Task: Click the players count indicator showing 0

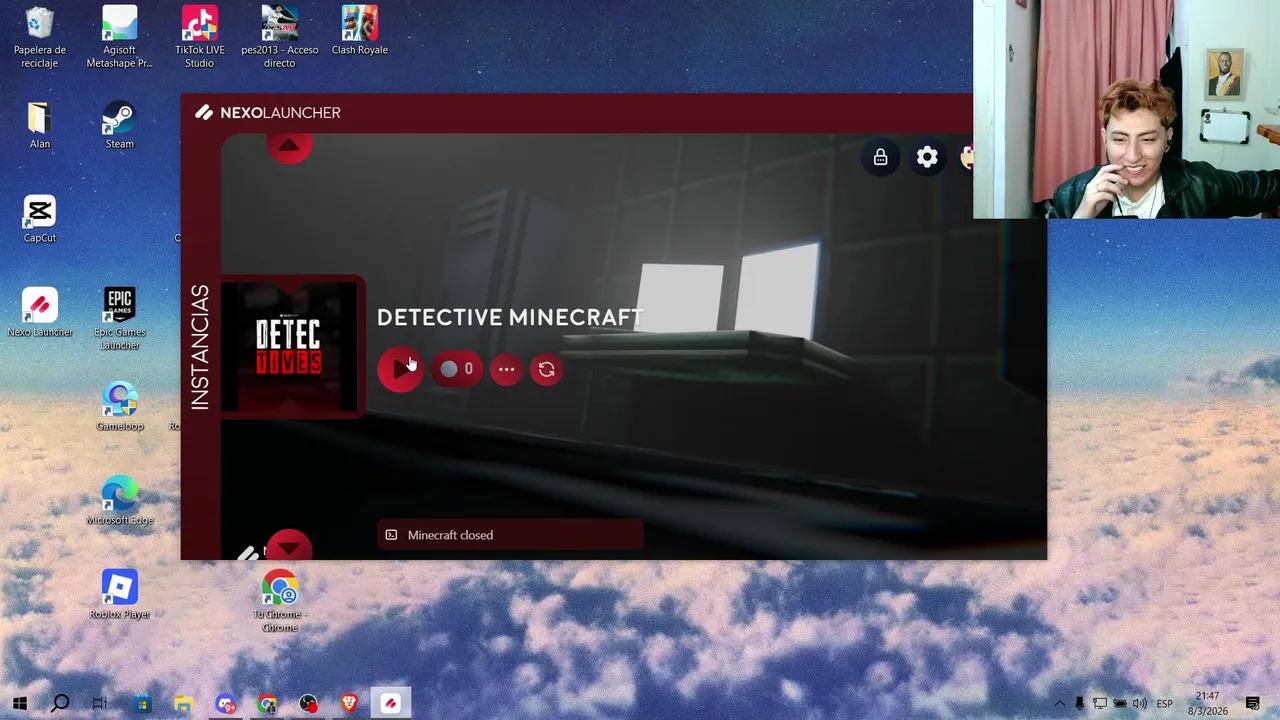Action: 457,369
